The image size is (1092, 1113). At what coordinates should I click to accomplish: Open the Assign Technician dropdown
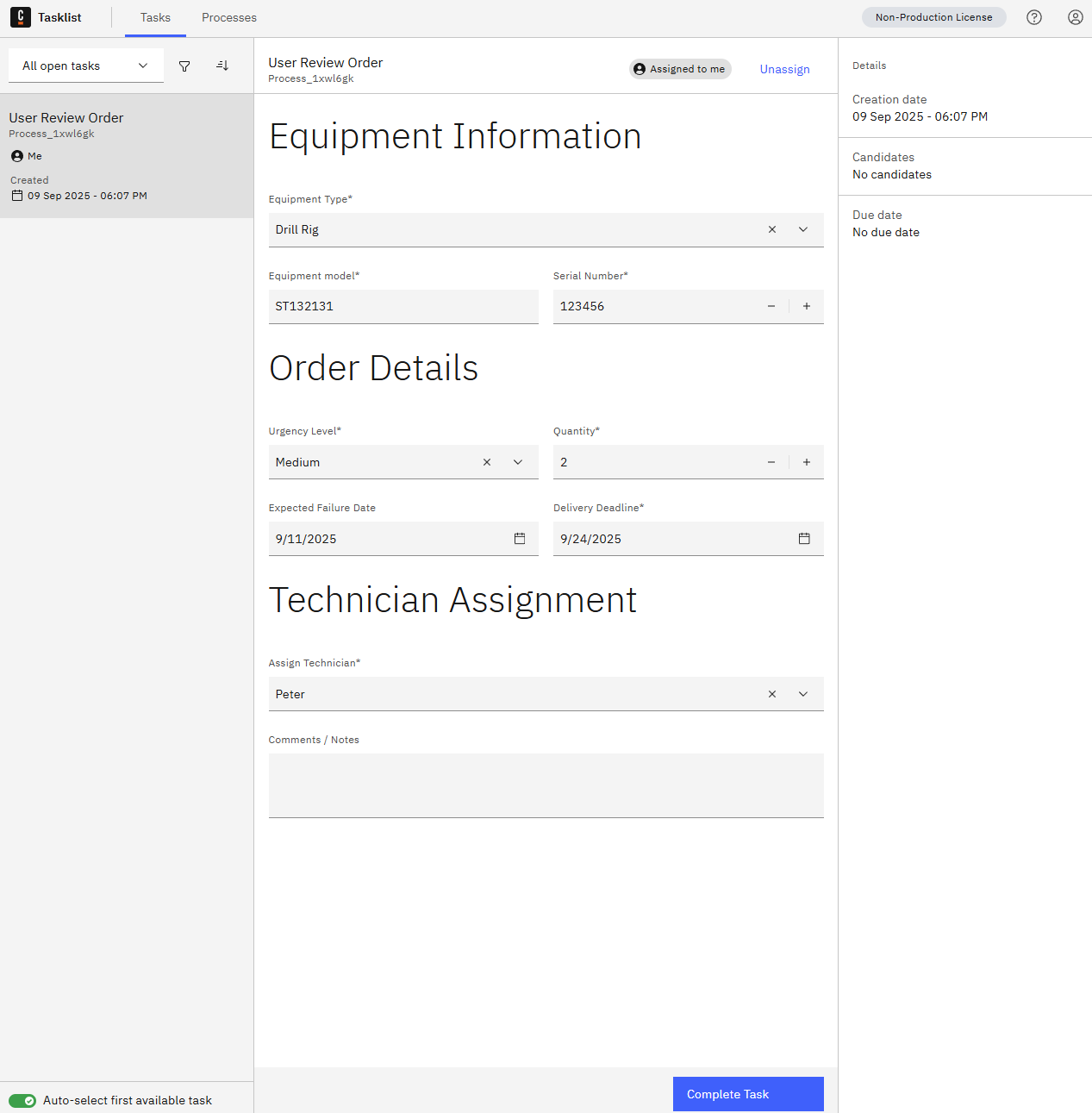[803, 694]
